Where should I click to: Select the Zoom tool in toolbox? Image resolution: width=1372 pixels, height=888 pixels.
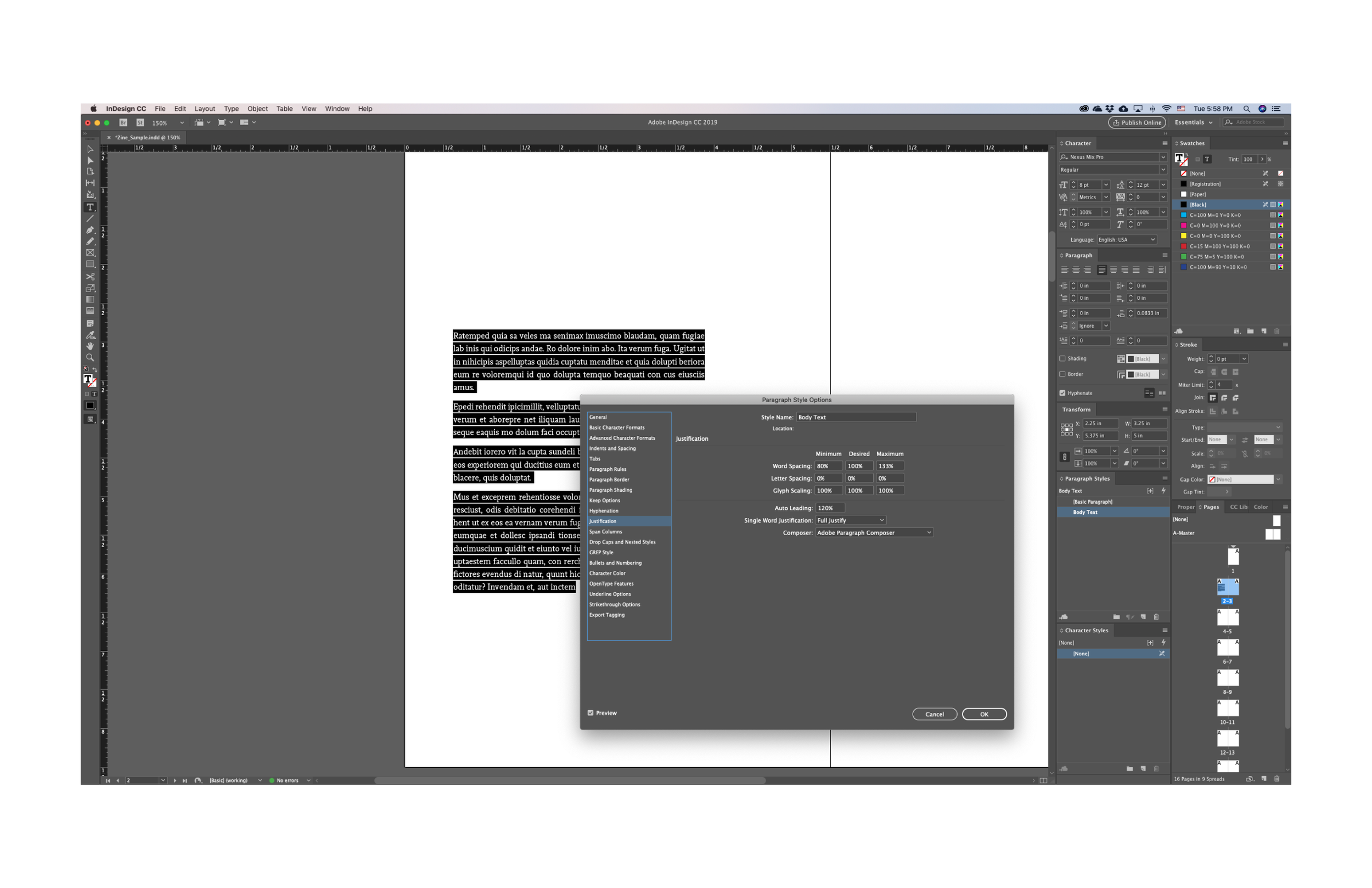[90, 357]
